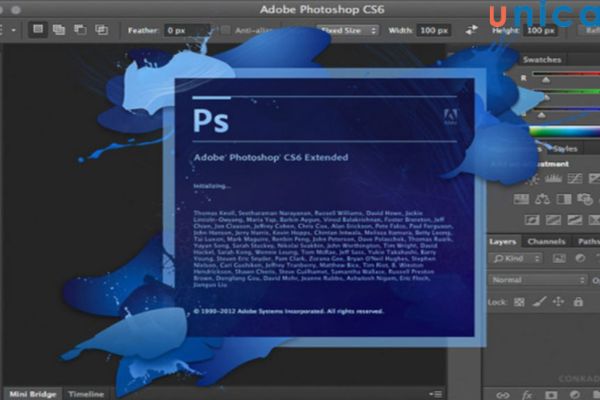Select the New Selection mode icon
Image resolution: width=600 pixels, height=400 pixels.
38,29
